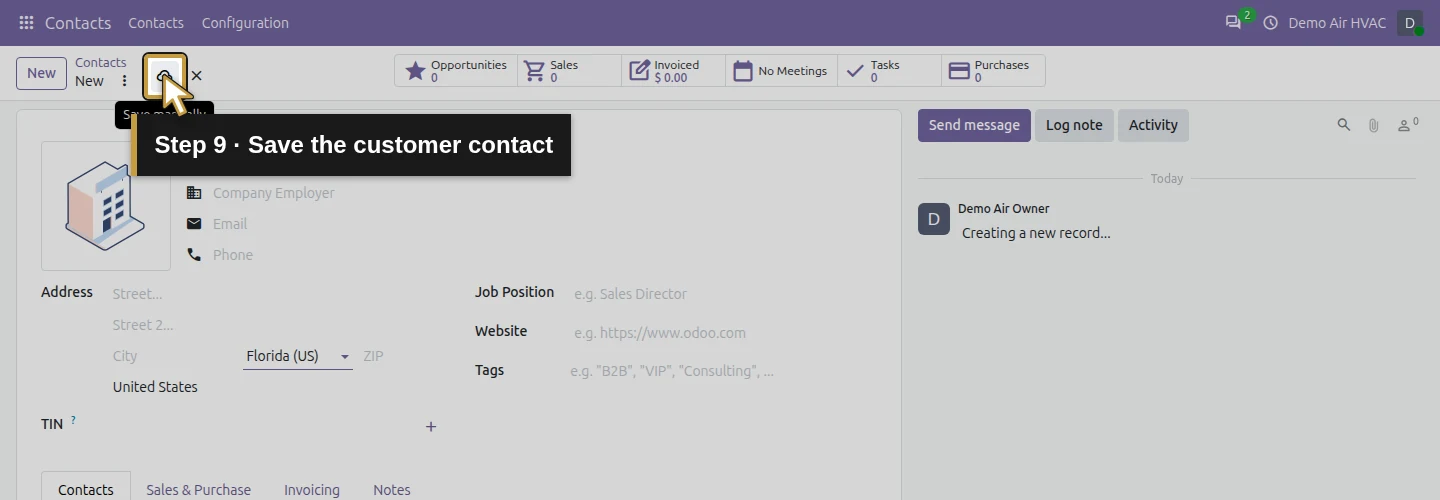Image resolution: width=1440 pixels, height=500 pixels.
Task: Open the apps grid menu icon
Action: click(x=26, y=22)
